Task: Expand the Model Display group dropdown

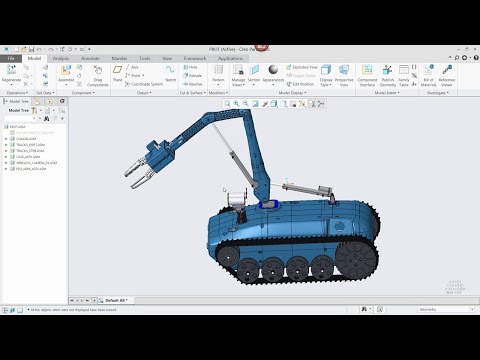Action: (x=292, y=93)
